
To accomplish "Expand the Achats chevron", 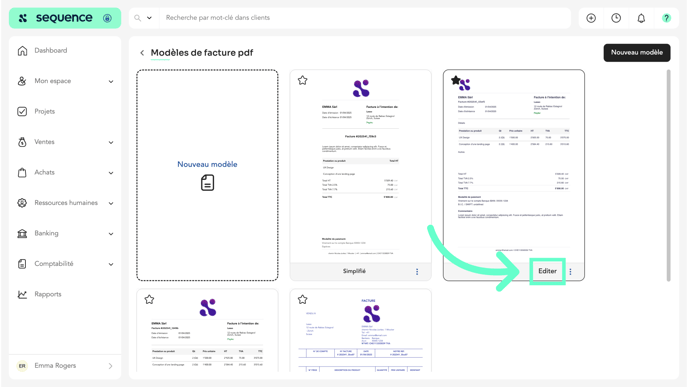I will tap(111, 173).
